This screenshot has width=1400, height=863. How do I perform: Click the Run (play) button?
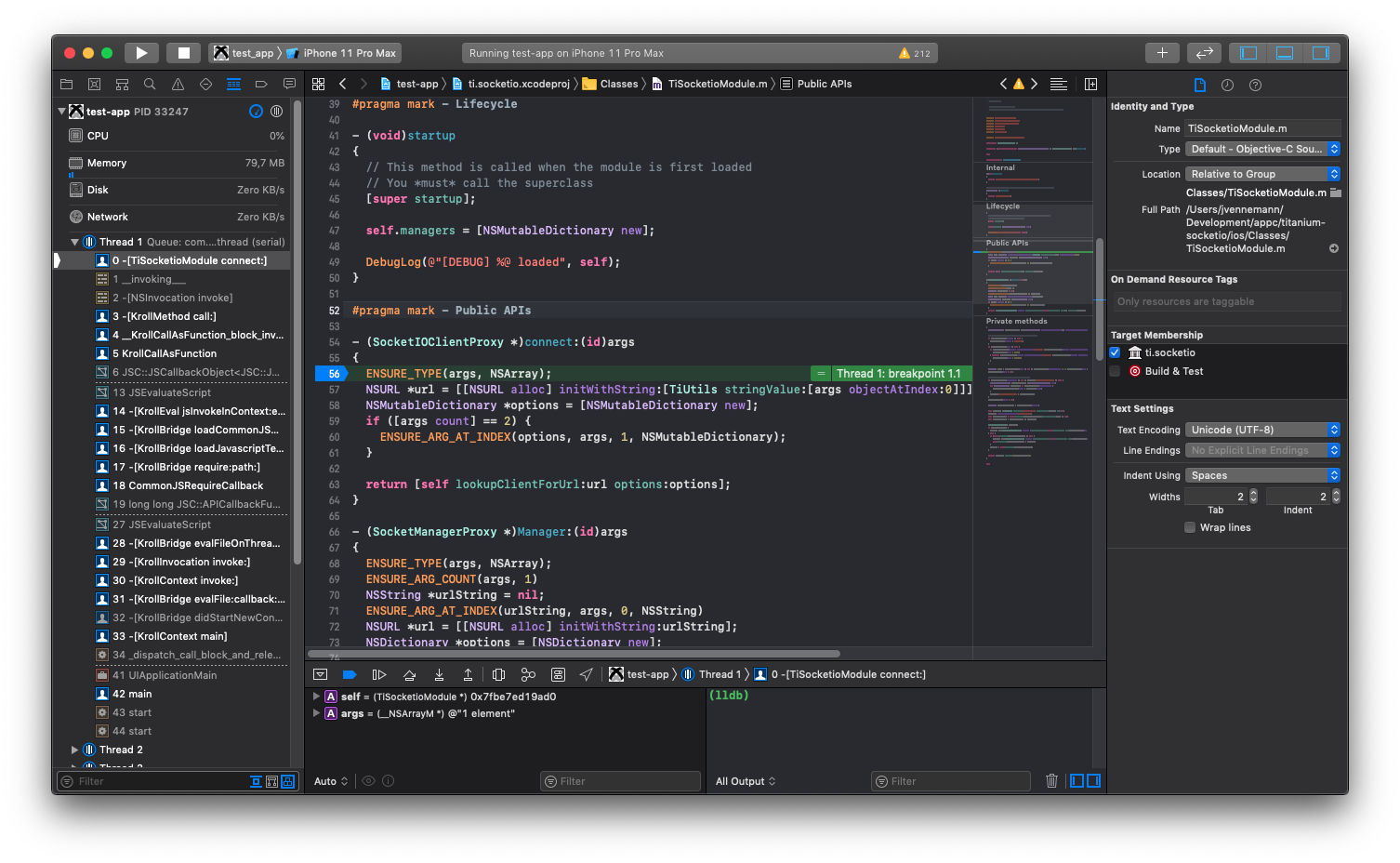pos(141,53)
